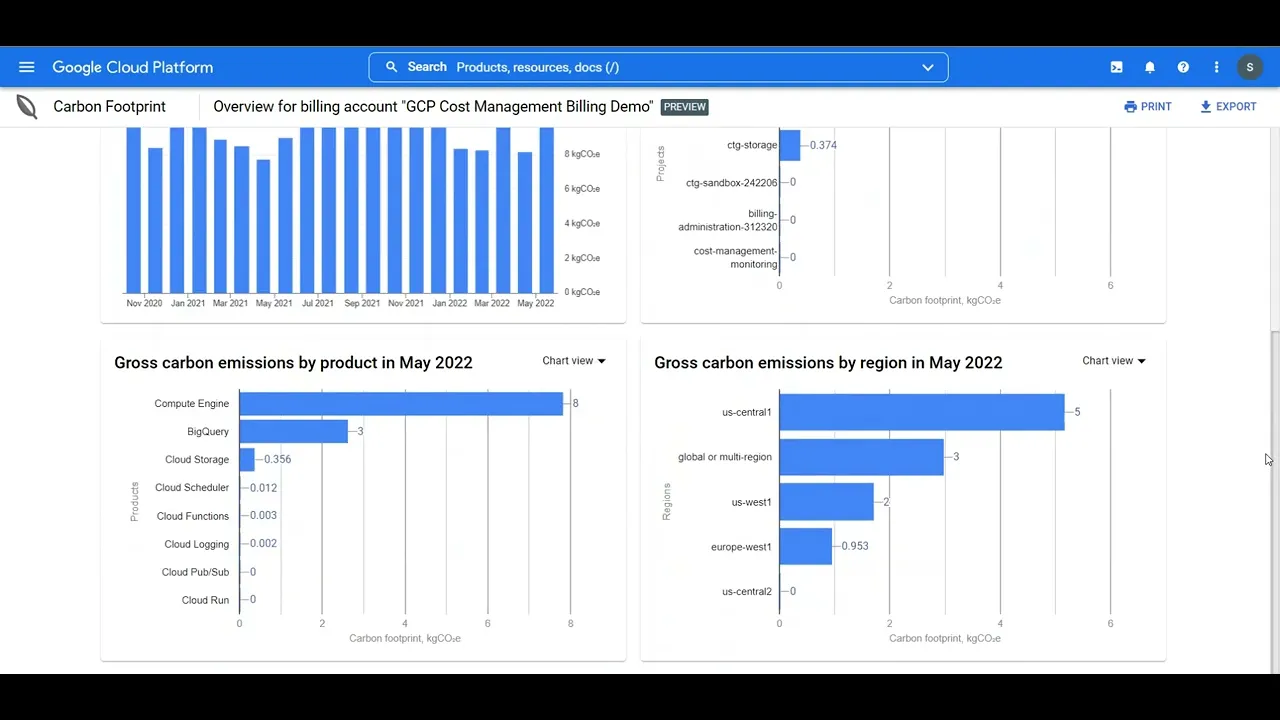Open Chart view dropdown for region emissions
The image size is (1280, 720).
click(x=1114, y=361)
